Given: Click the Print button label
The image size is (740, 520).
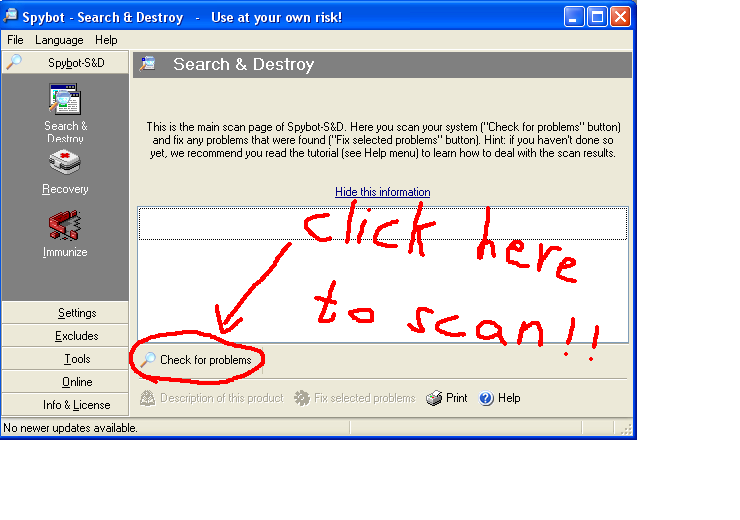Looking at the screenshot, I should (x=456, y=398).
